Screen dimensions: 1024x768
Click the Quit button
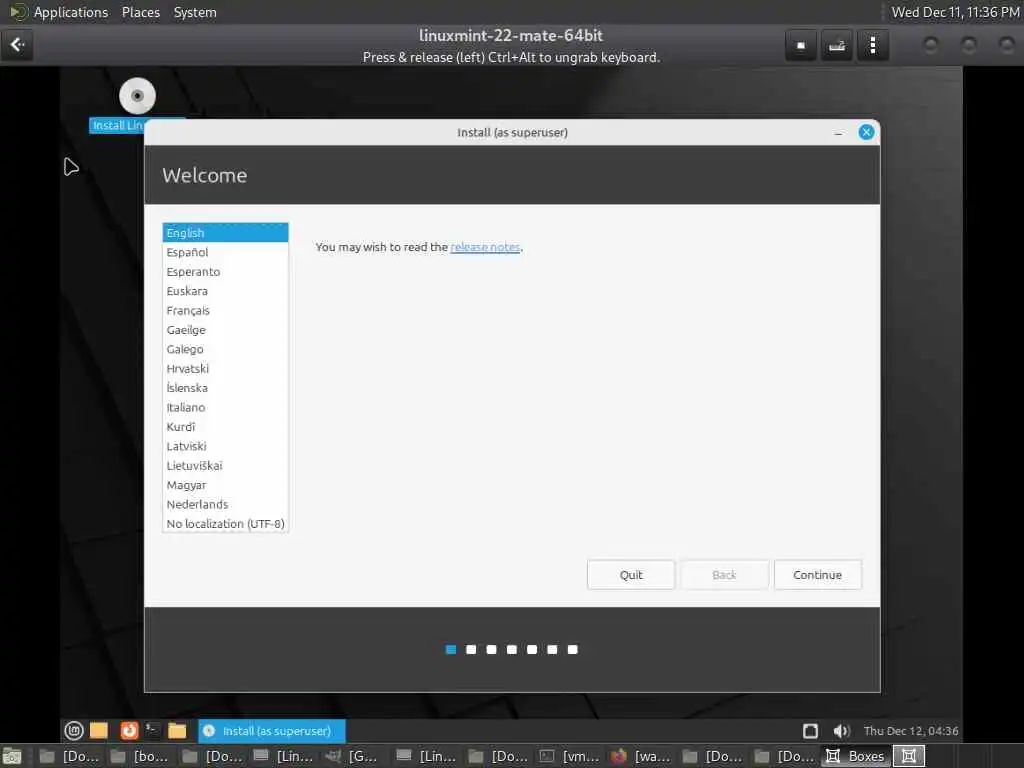pyautogui.click(x=631, y=575)
